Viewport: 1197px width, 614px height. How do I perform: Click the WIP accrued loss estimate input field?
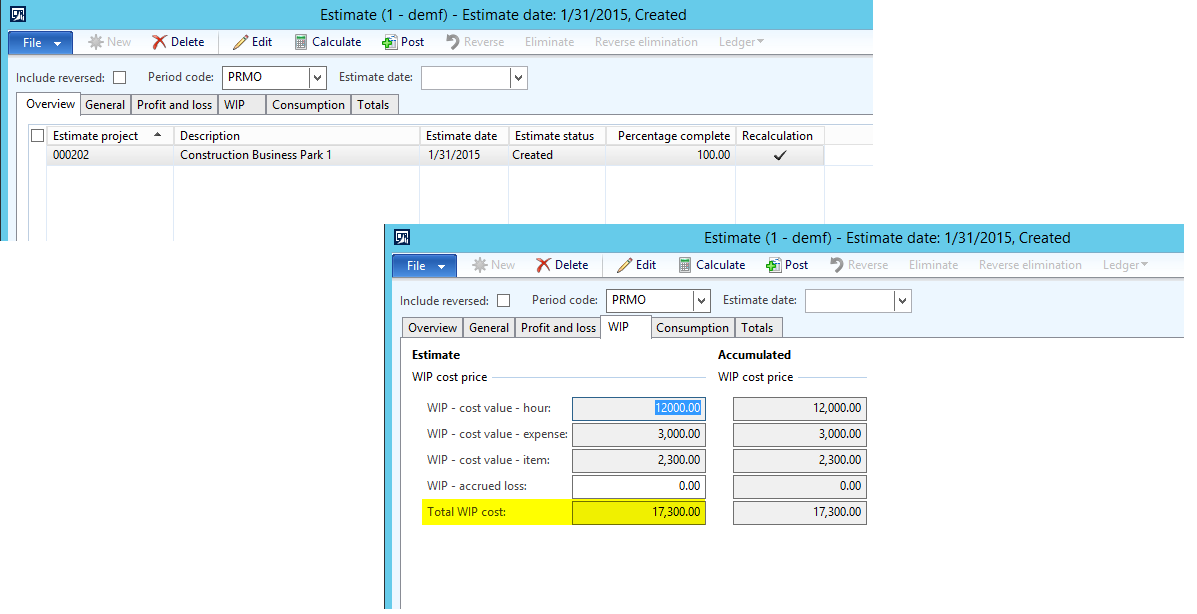point(638,487)
